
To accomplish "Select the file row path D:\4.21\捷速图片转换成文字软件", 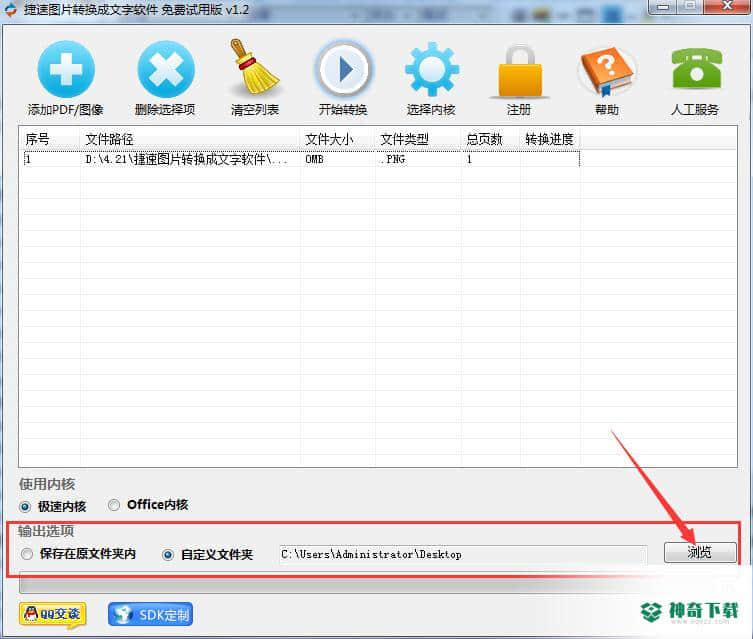I will pyautogui.click(x=186, y=159).
